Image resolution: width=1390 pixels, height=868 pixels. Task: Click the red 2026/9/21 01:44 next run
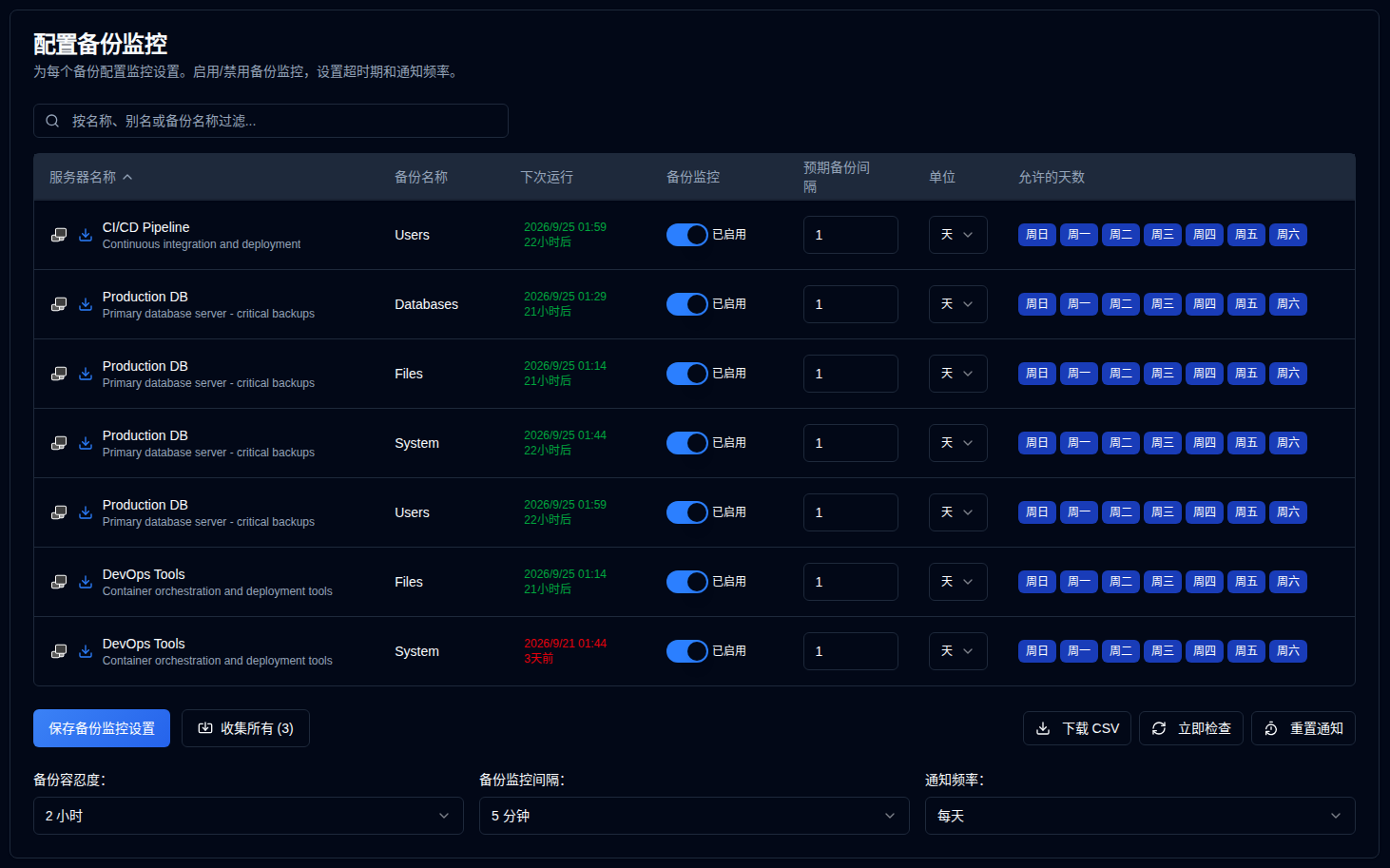click(x=566, y=644)
